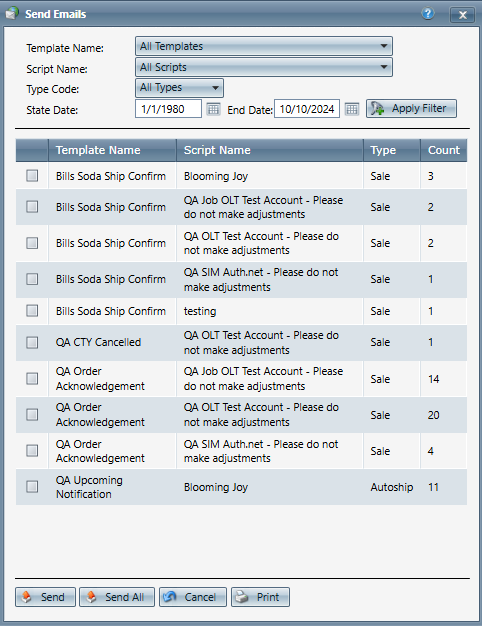The image size is (482, 626).
Task: Expand the All Templates dropdown
Action: coord(264,46)
